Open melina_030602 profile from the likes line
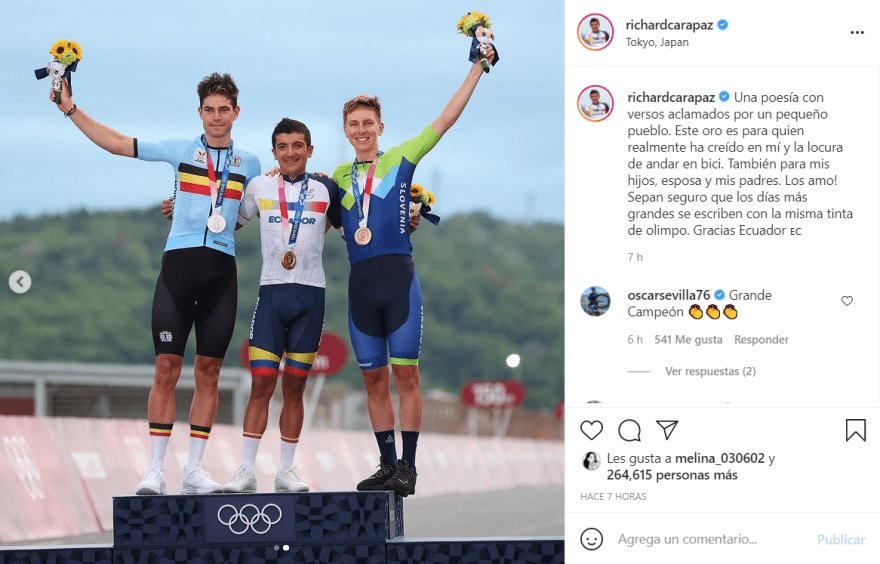 (719, 458)
